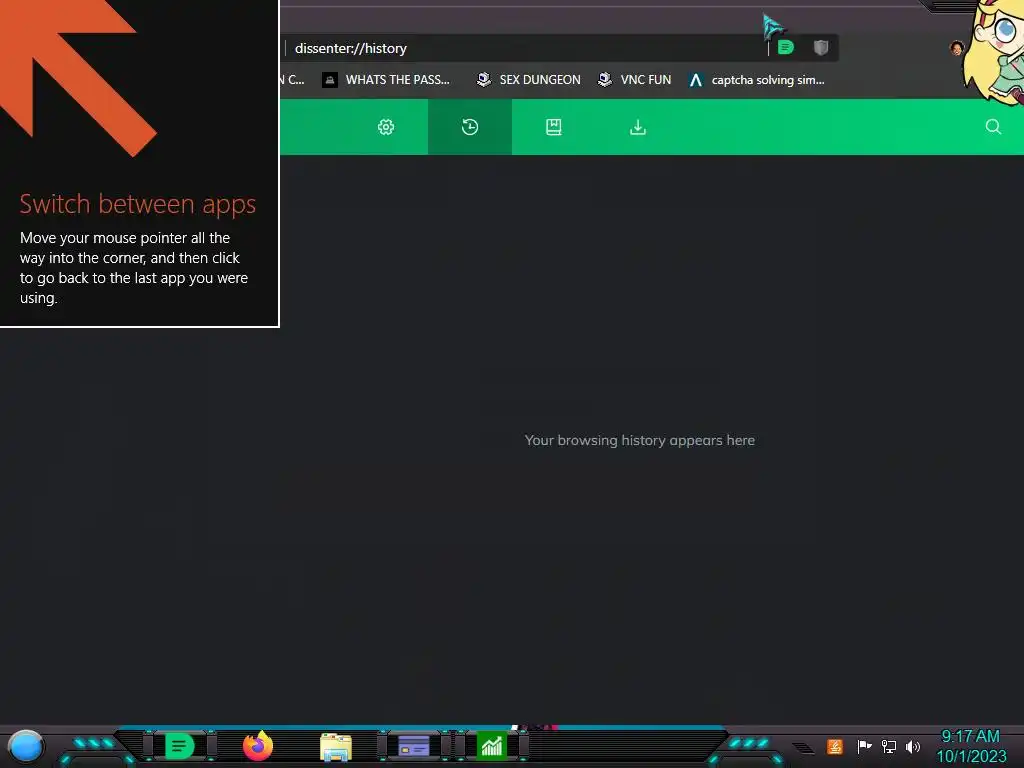Open the captcha solving sim... bookmark

tap(756, 80)
